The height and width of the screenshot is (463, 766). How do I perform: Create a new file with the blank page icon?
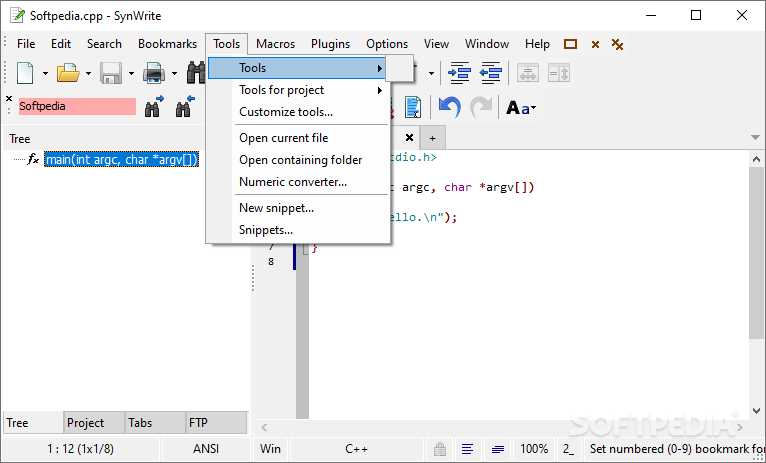(25, 73)
